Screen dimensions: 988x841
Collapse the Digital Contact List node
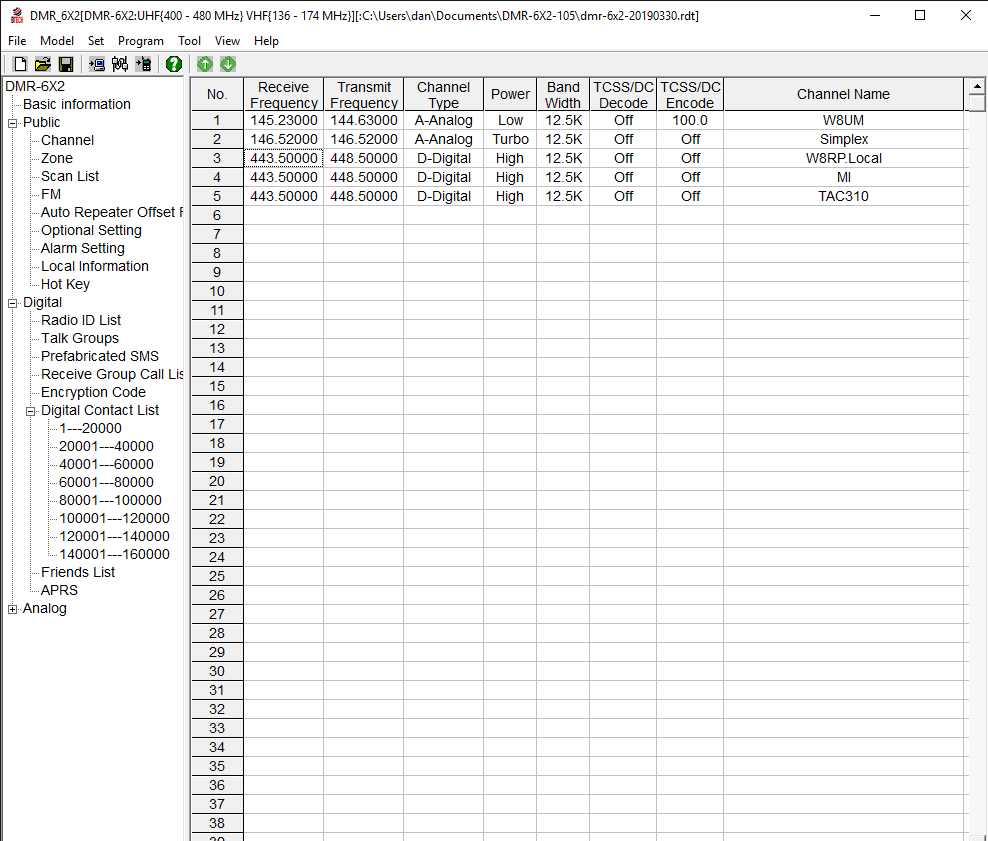click(31, 411)
